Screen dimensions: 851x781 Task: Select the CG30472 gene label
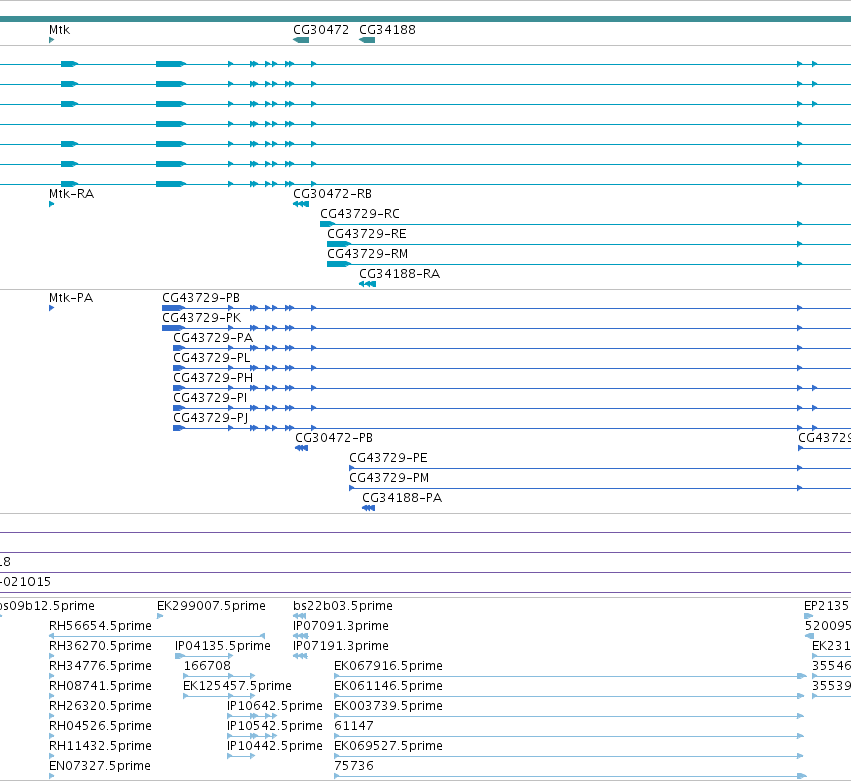321,30
